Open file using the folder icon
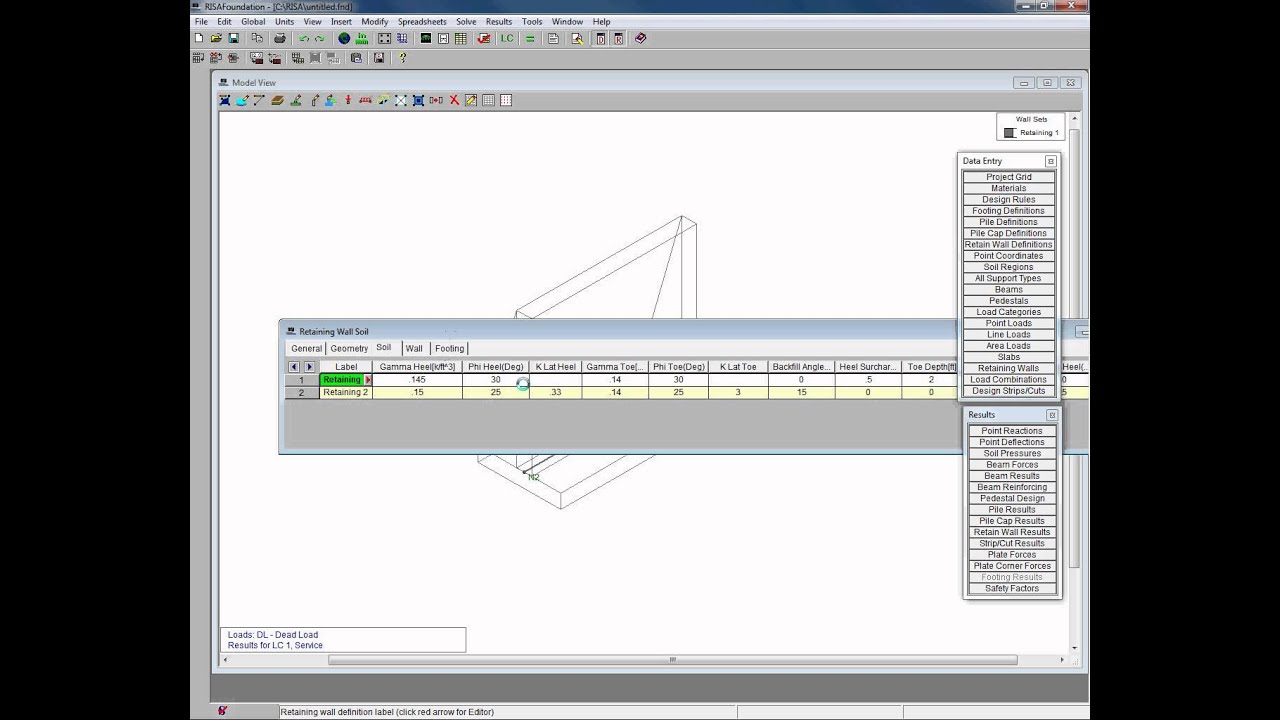The image size is (1280, 720). tap(216, 38)
